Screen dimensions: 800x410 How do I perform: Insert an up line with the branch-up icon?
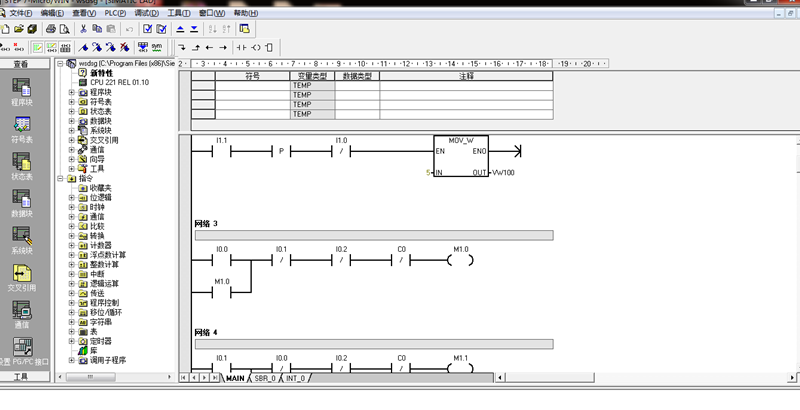click(195, 47)
